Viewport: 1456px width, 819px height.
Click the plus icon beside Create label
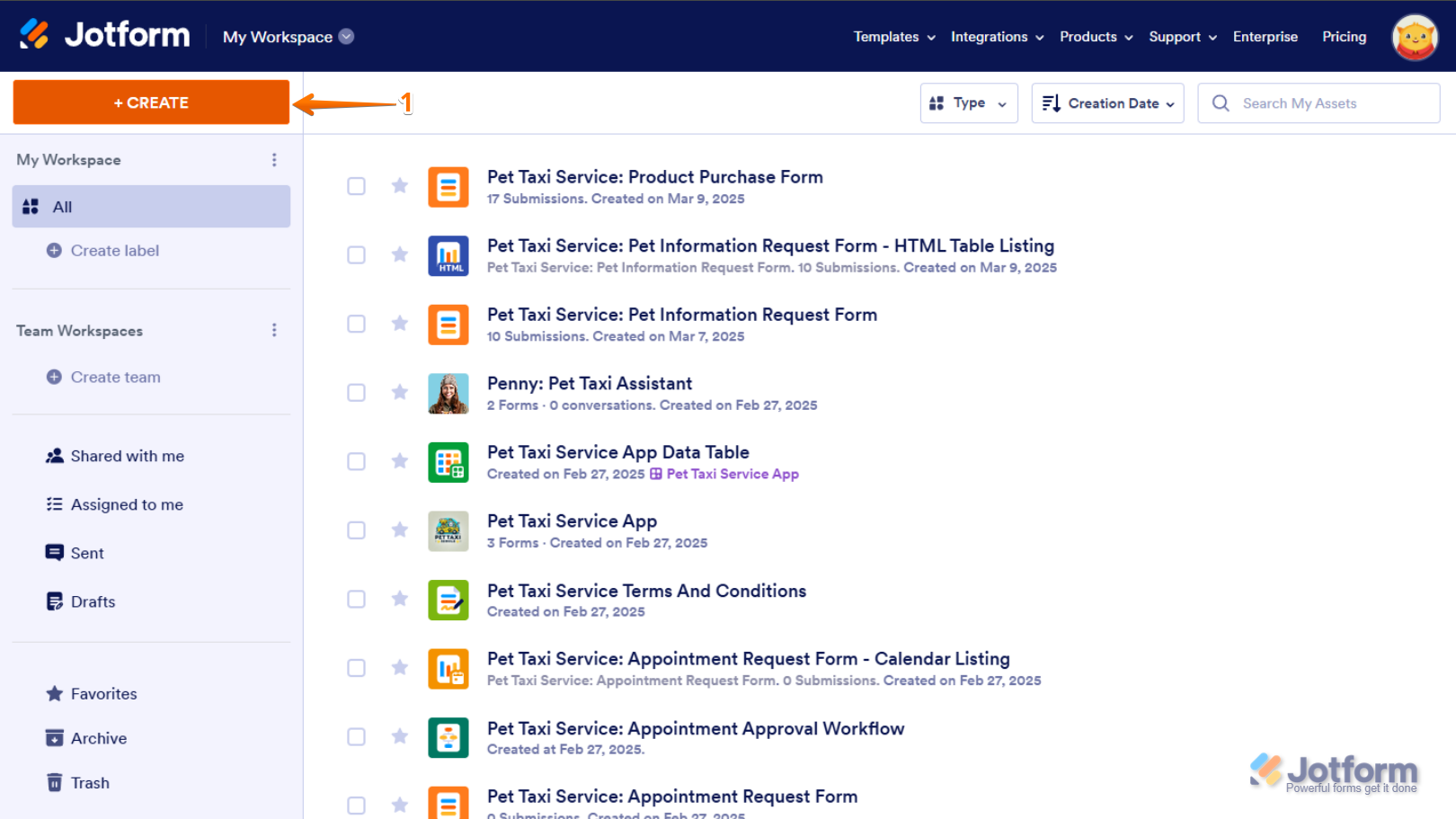click(54, 250)
